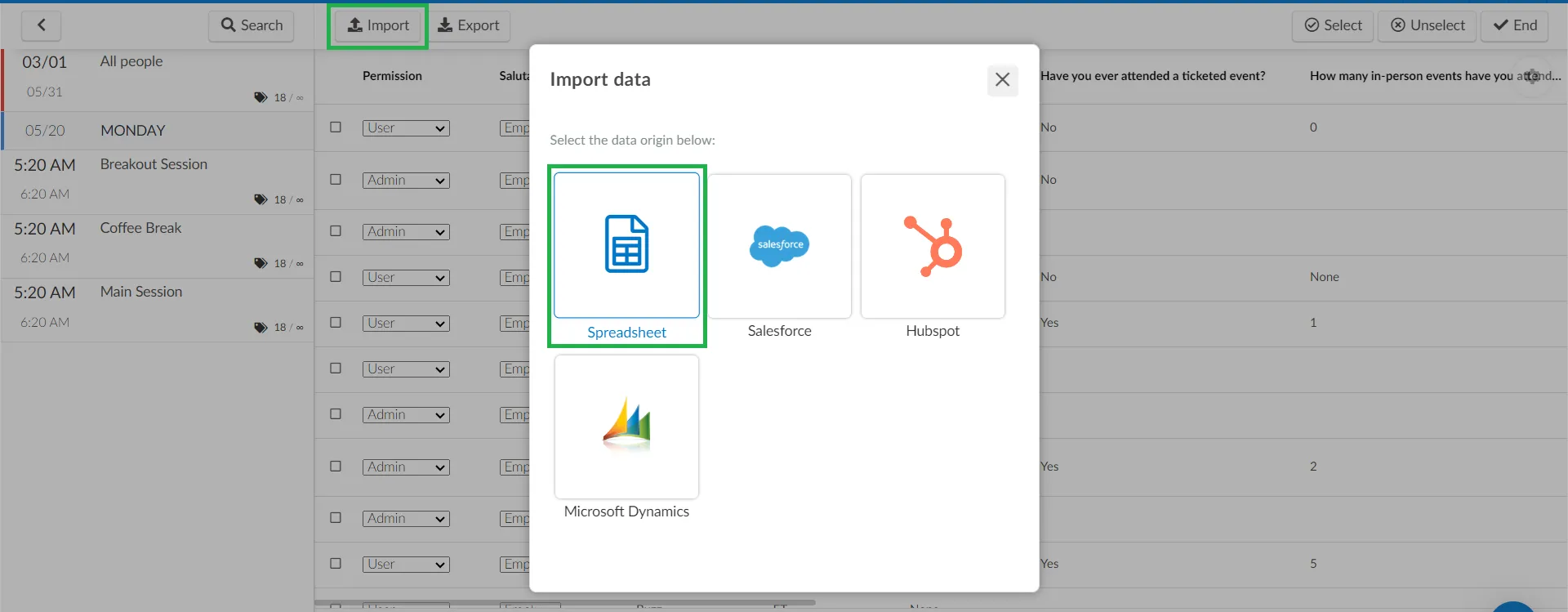Click the Select the data origin below text
The height and width of the screenshot is (612, 1568).
click(632, 141)
